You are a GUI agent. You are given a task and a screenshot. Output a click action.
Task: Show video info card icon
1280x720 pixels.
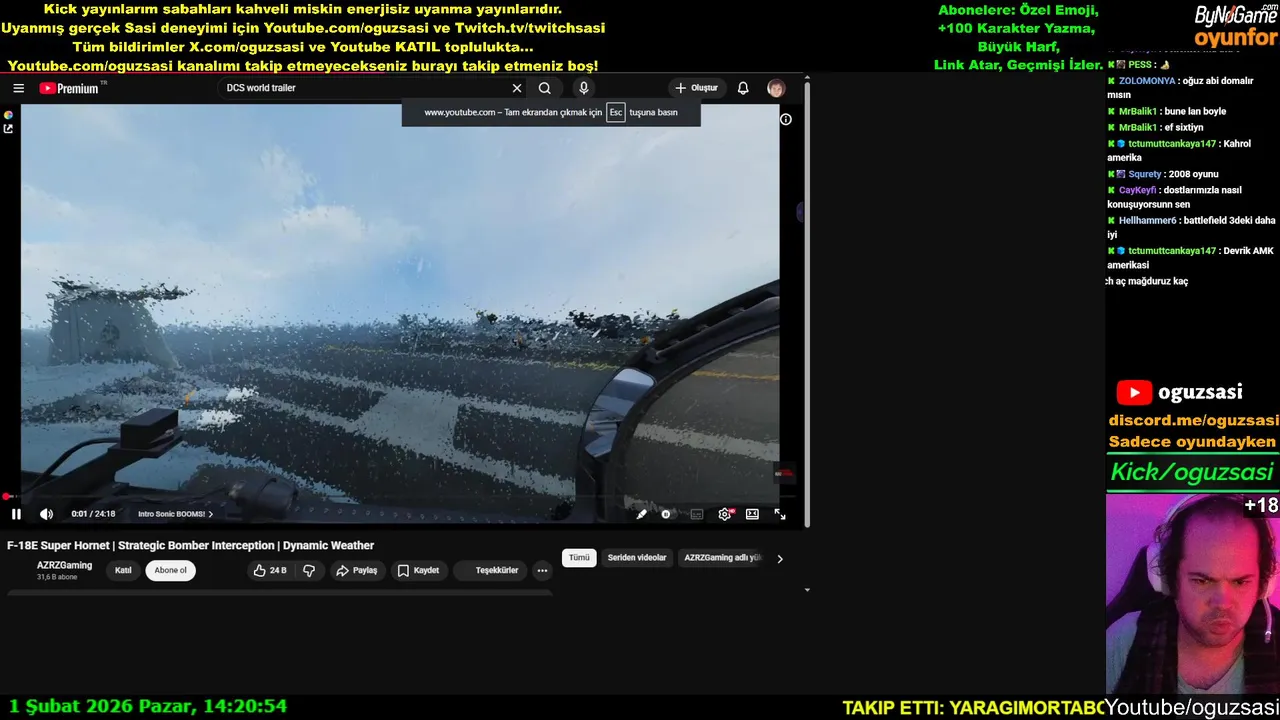coord(786,119)
